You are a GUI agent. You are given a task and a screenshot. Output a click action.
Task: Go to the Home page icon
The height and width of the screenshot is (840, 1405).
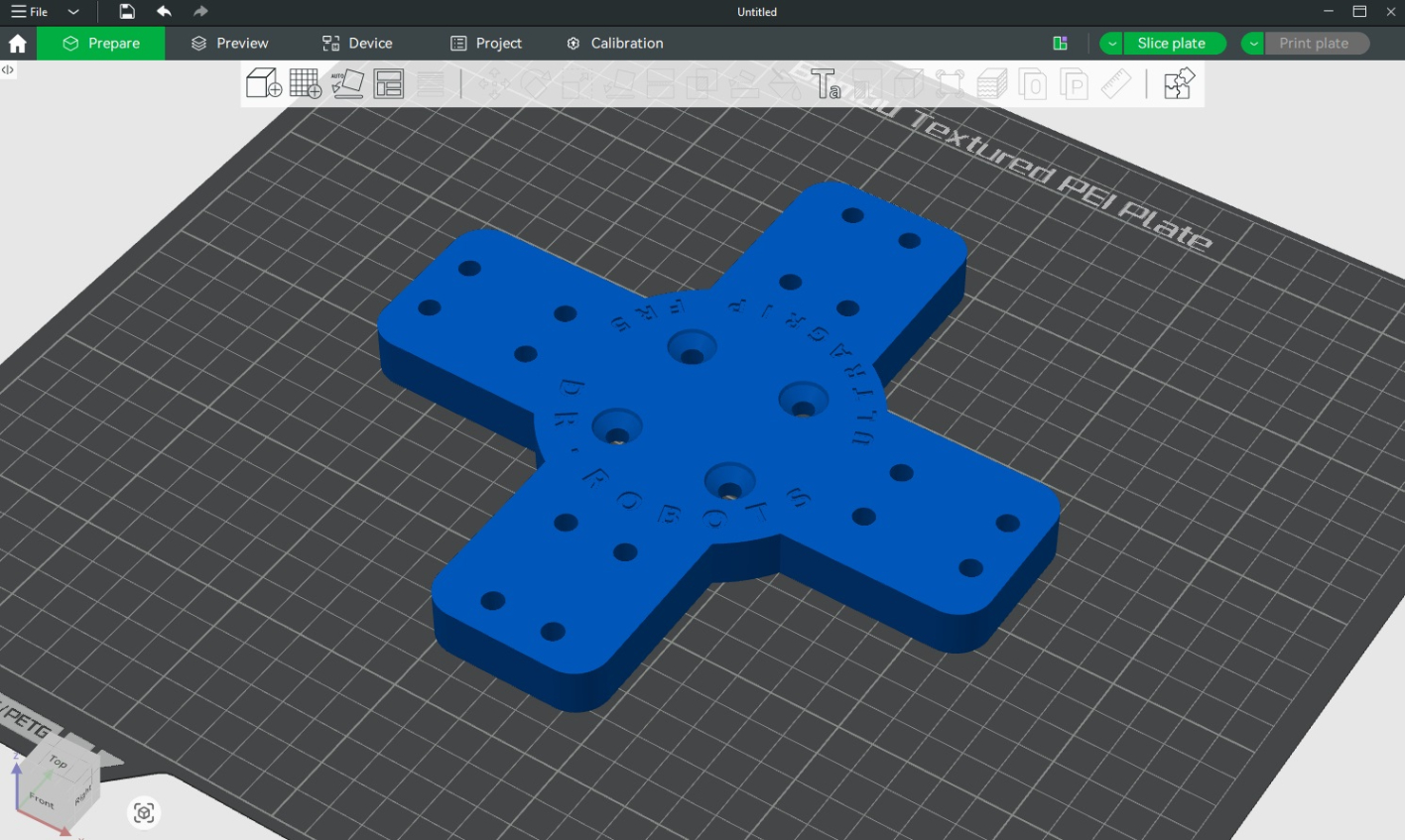[x=18, y=44]
